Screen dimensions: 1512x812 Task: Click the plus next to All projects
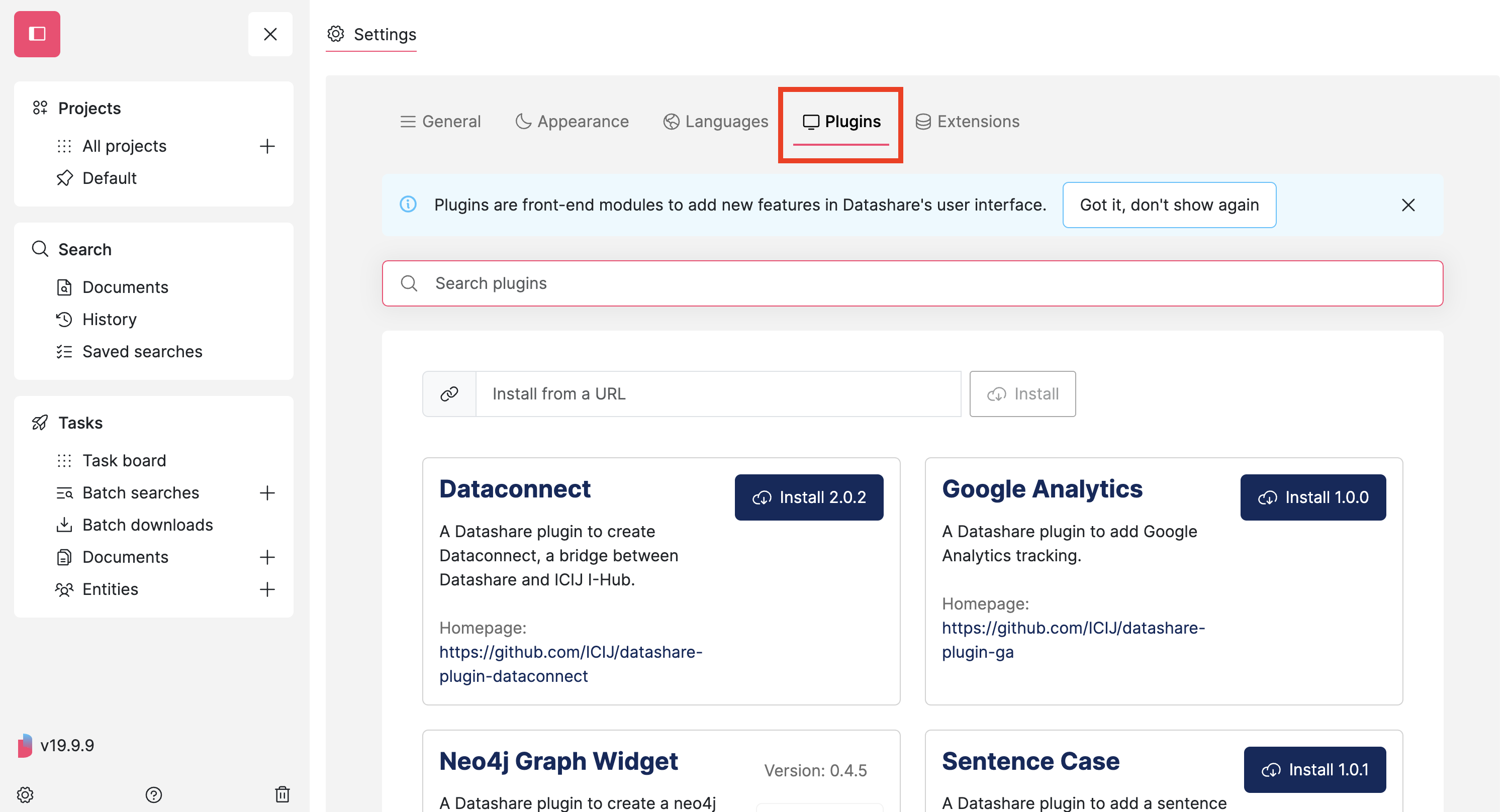pyautogui.click(x=267, y=146)
